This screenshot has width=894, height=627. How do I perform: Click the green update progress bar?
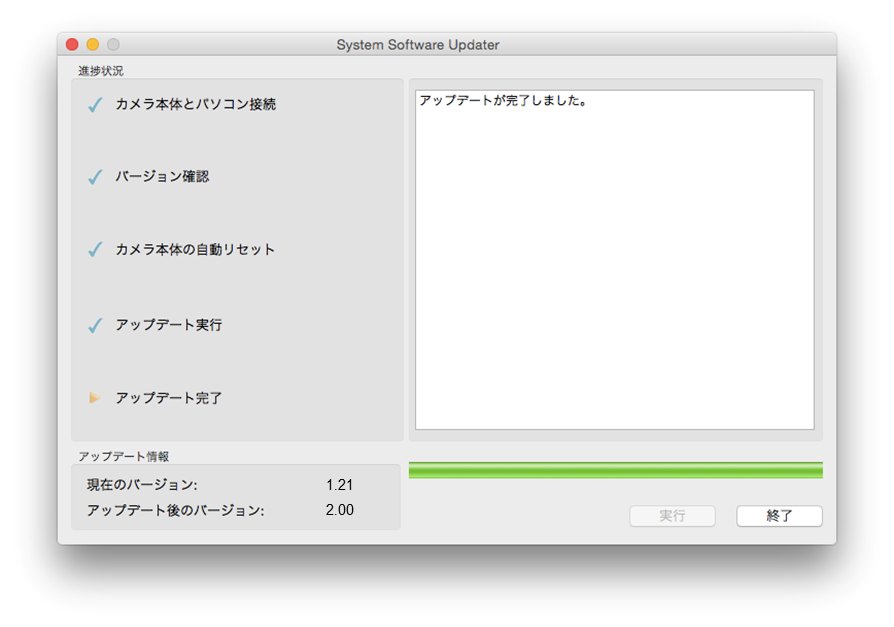coord(615,470)
